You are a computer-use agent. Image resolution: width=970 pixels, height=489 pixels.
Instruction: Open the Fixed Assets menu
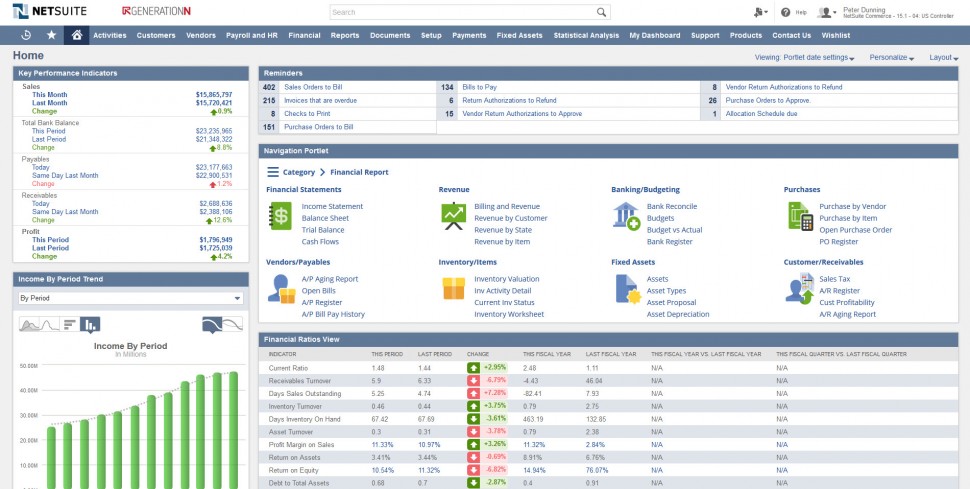519,35
